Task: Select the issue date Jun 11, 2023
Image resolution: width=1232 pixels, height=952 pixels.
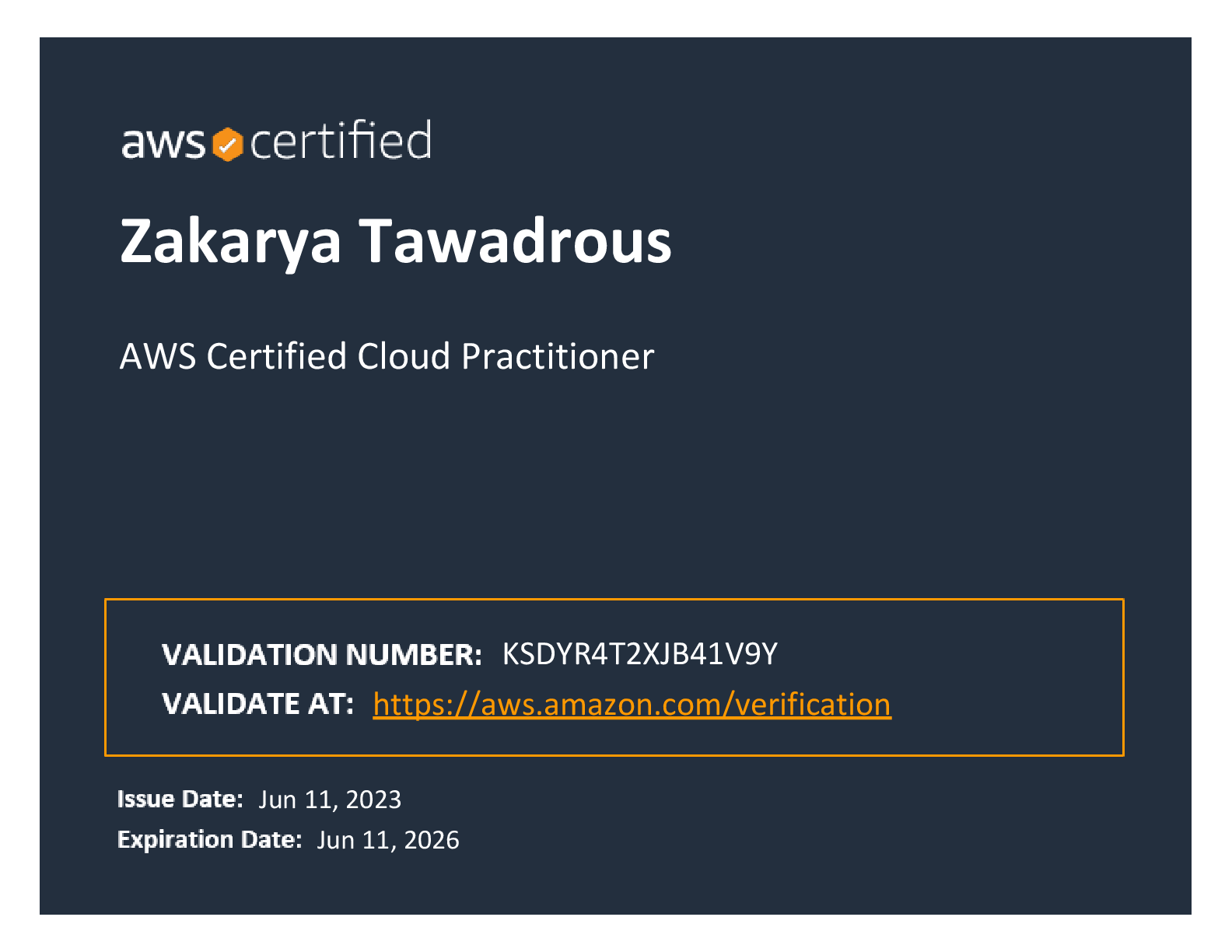Action: click(330, 800)
